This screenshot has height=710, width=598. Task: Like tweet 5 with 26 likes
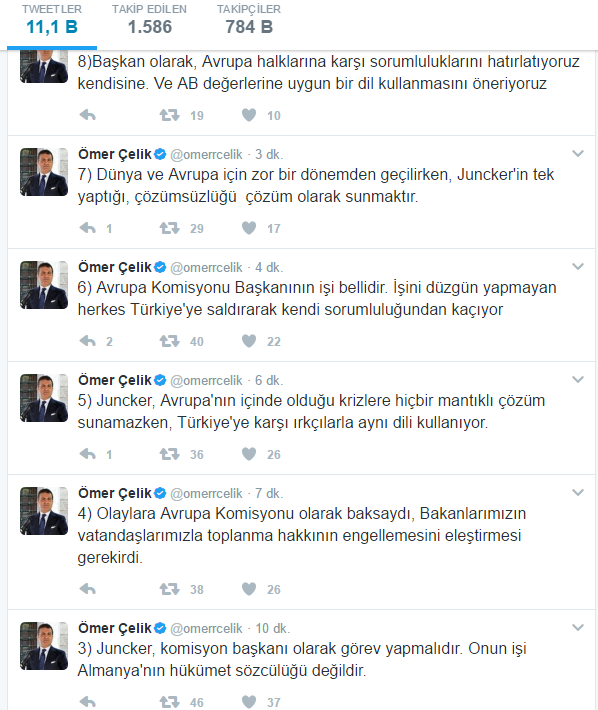click(x=249, y=454)
